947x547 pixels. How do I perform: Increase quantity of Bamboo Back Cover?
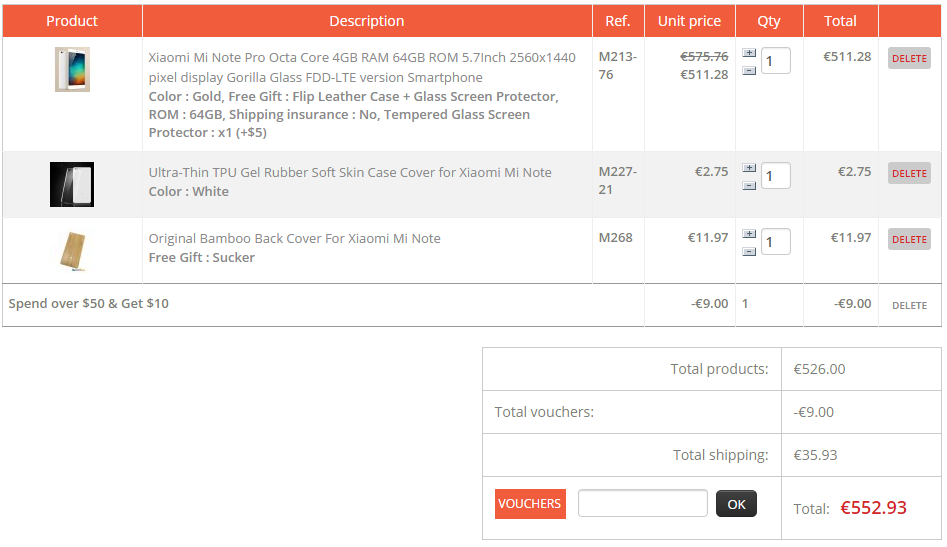pos(749,234)
